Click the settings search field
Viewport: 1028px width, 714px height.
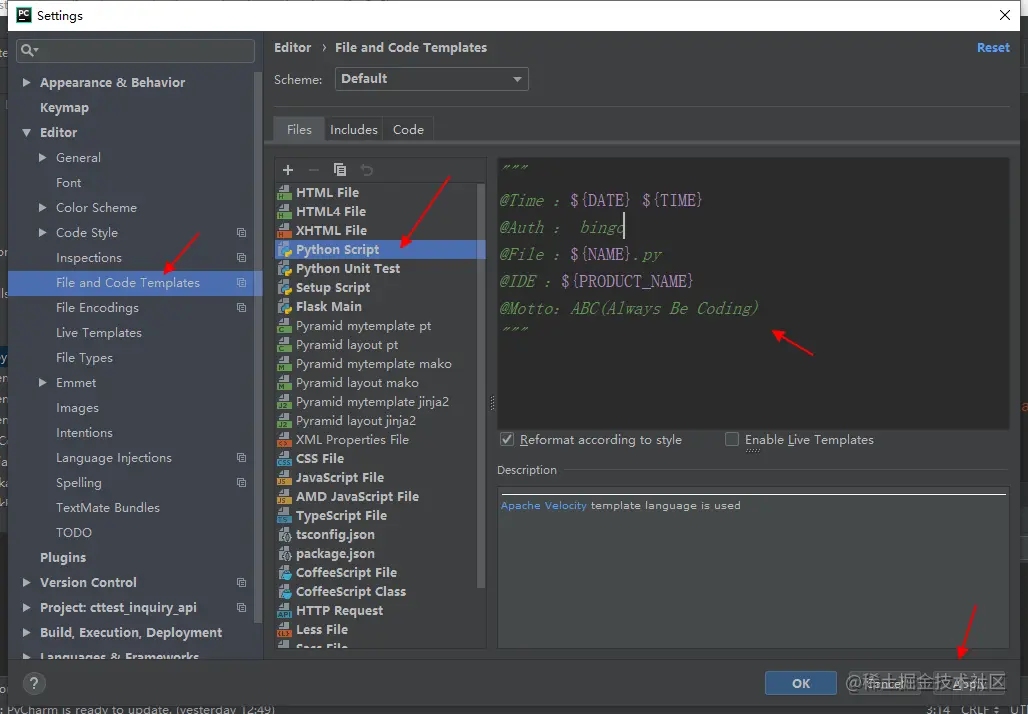pyautogui.click(x=136, y=50)
